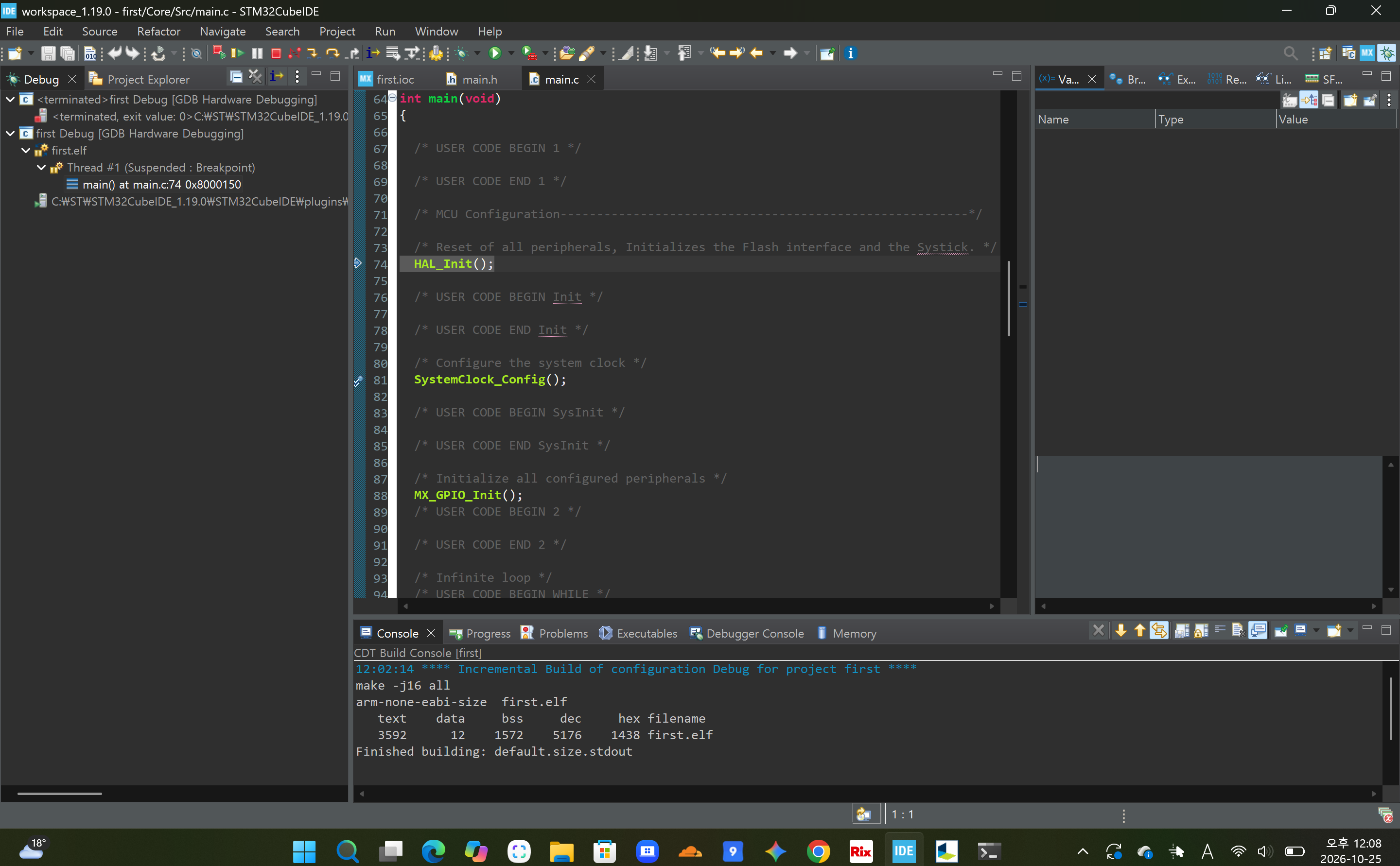1400x866 pixels.
Task: Open the Run button dropdown arrow
Action: (x=511, y=53)
